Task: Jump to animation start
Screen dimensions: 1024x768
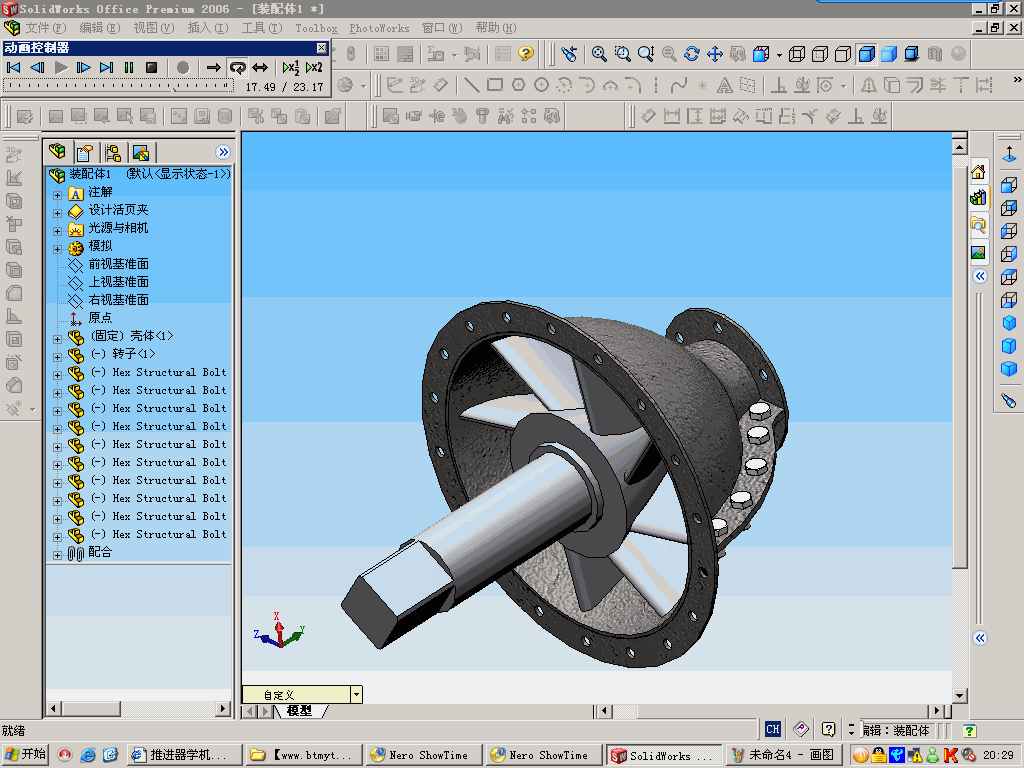Action: [13, 67]
